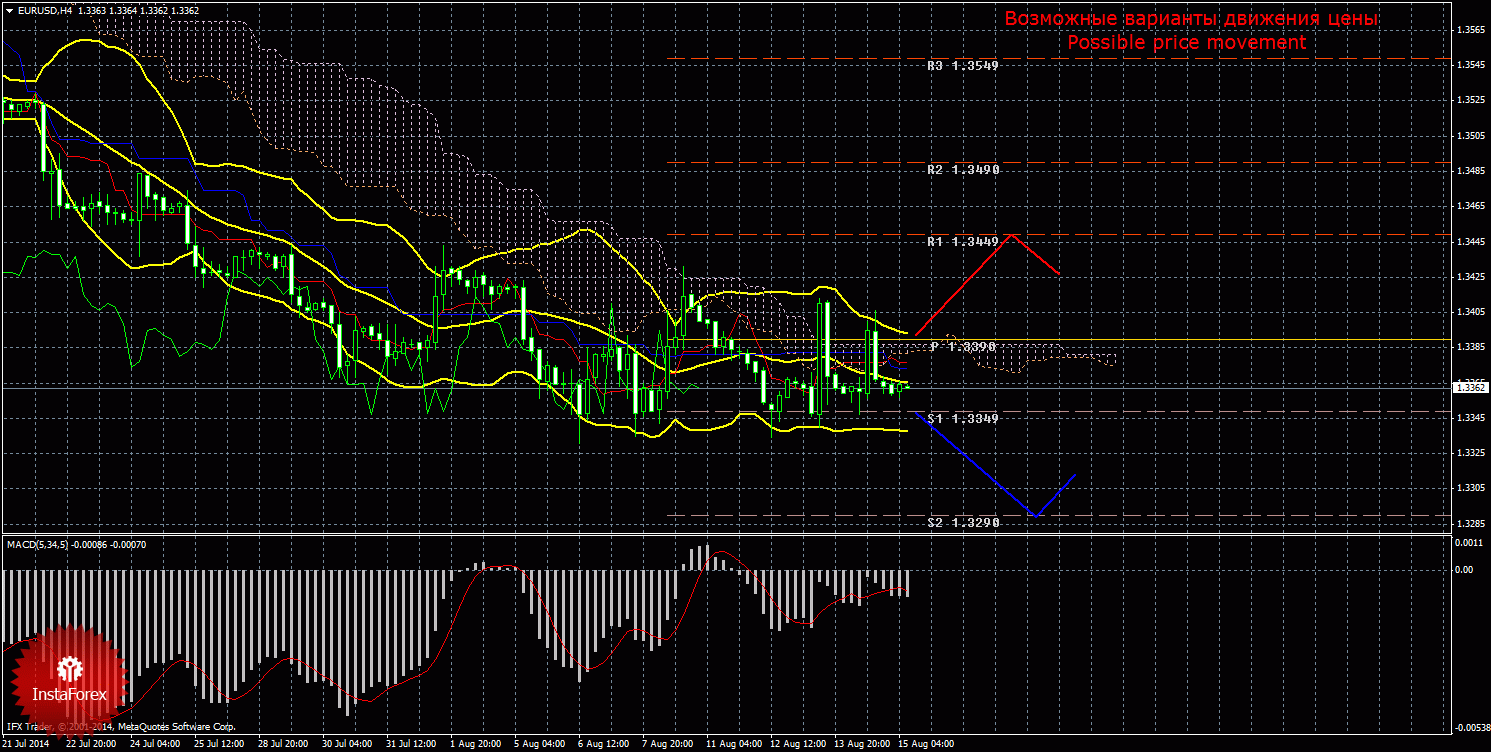Screen dimensions: 1491x752
Task: Click the '22 Jul 20:00' time axis label
Action: pyautogui.click(x=92, y=744)
